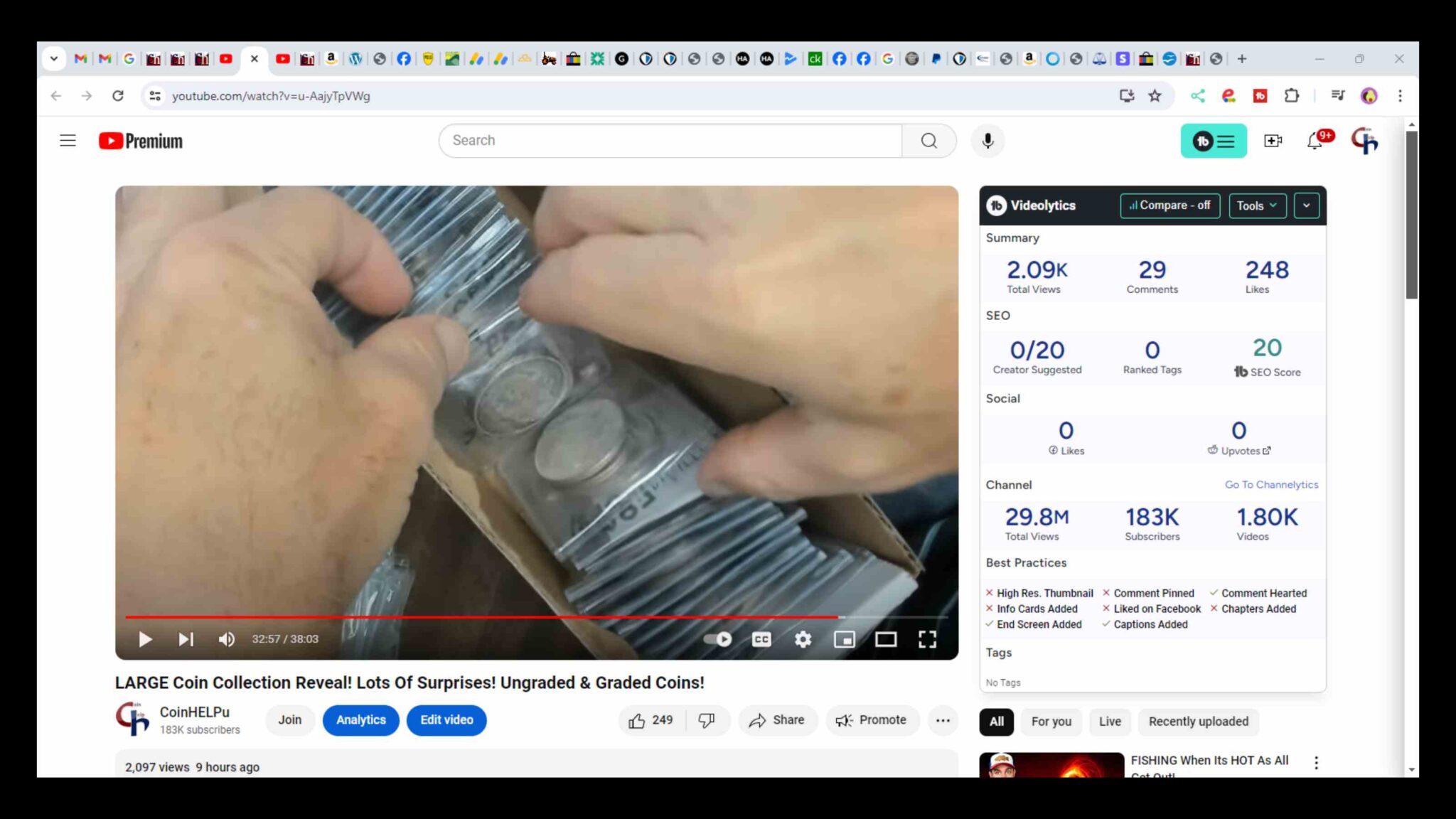Image resolution: width=1456 pixels, height=819 pixels.
Task: Click the page vertical scrollbar
Action: coord(1412,214)
